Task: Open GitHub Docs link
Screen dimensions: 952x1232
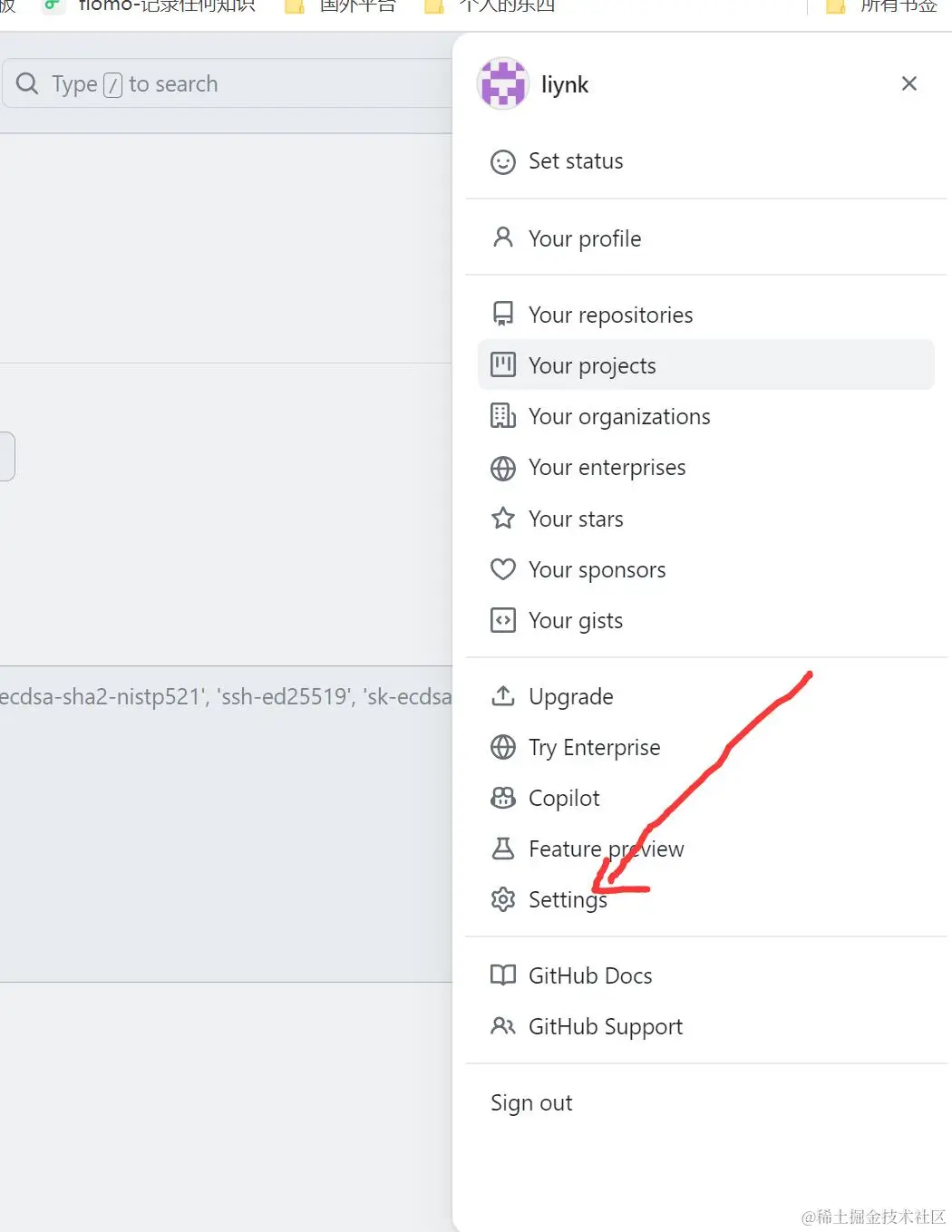Action: [589, 975]
